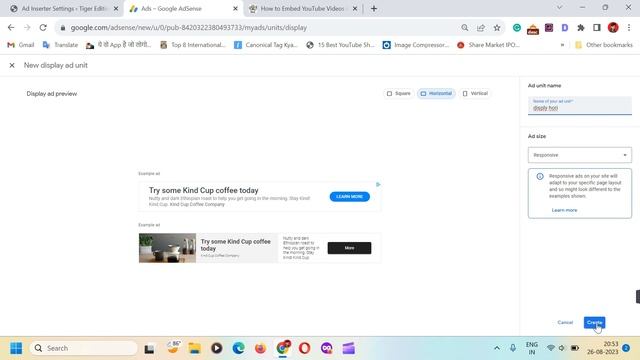Close the New display ad unit dialog
The height and width of the screenshot is (360, 640).
pos(12,65)
